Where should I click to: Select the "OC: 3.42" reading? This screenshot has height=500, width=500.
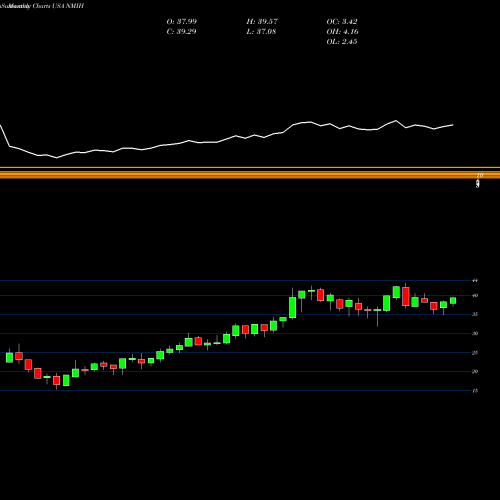click(x=342, y=21)
